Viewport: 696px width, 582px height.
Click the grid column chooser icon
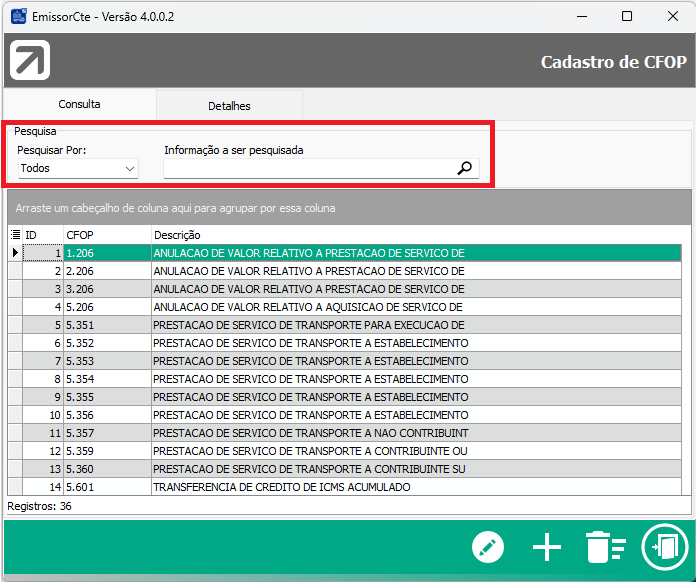click(15, 235)
